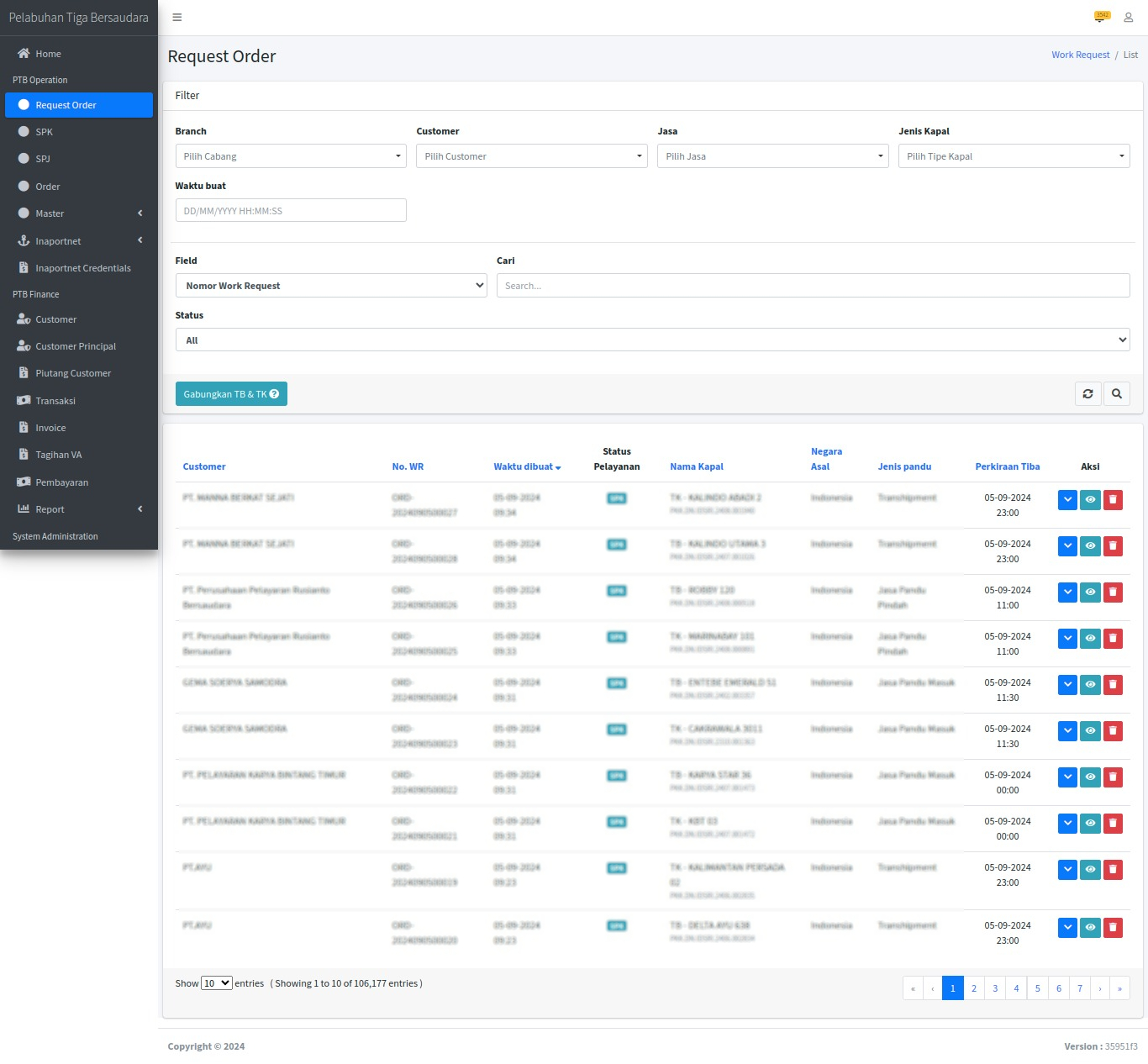Open the Nomor Work Request field dropdown
The height and width of the screenshot is (1064, 1148).
tap(331, 286)
